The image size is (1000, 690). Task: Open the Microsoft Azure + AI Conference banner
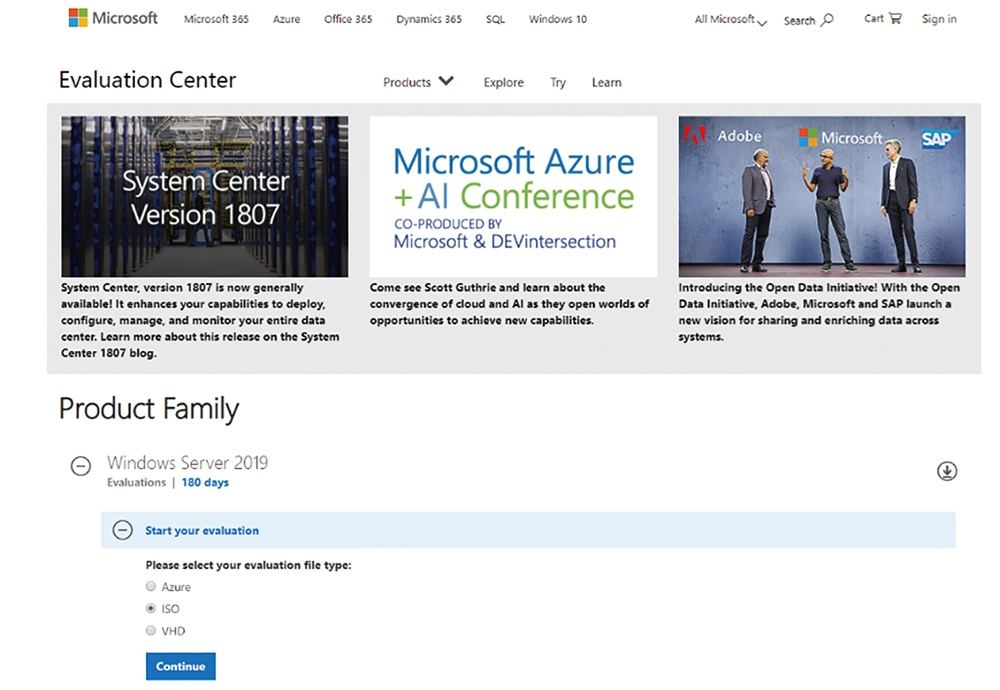pos(513,196)
